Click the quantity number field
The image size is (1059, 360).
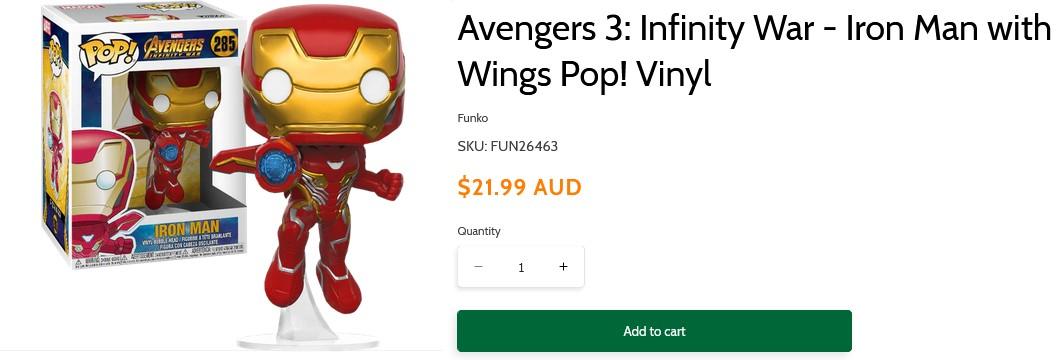pos(521,267)
